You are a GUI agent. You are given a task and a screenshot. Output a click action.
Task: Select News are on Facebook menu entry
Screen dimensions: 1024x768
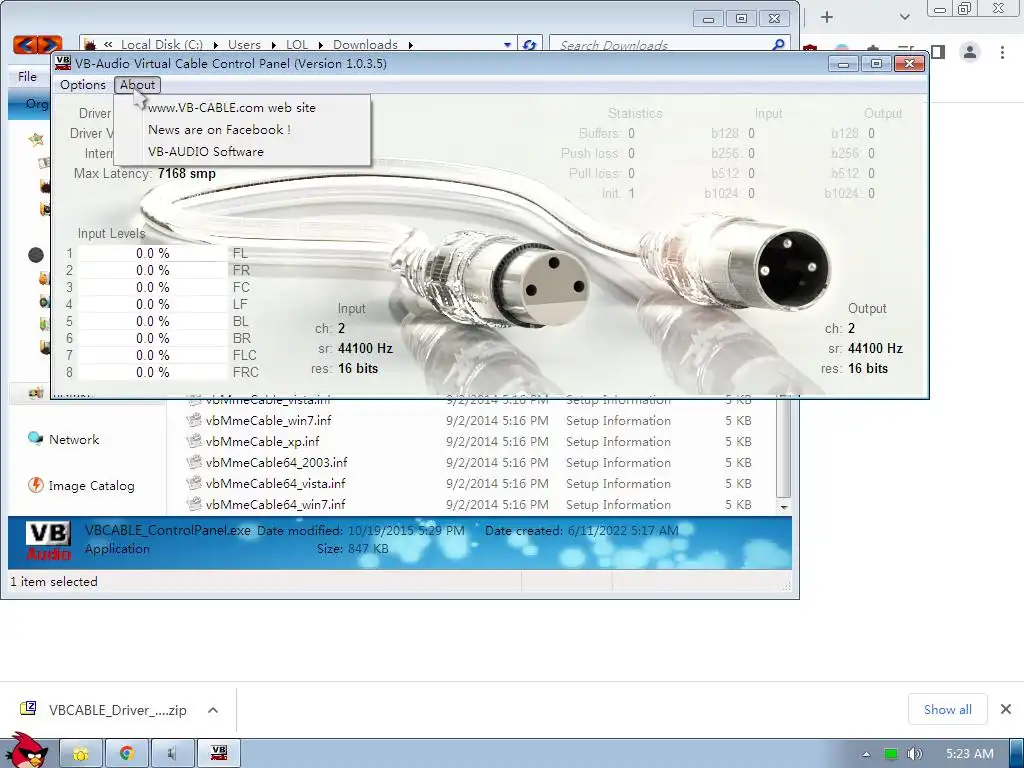(x=219, y=130)
